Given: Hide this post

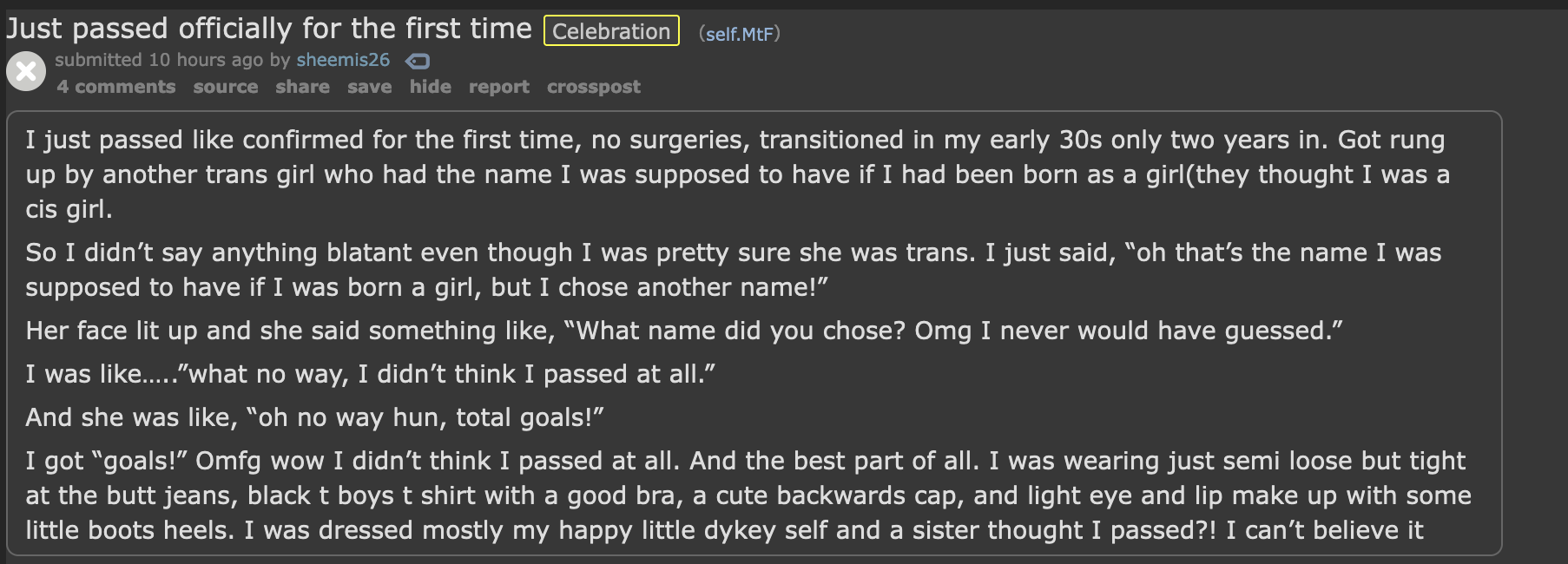Looking at the screenshot, I should 431,87.
